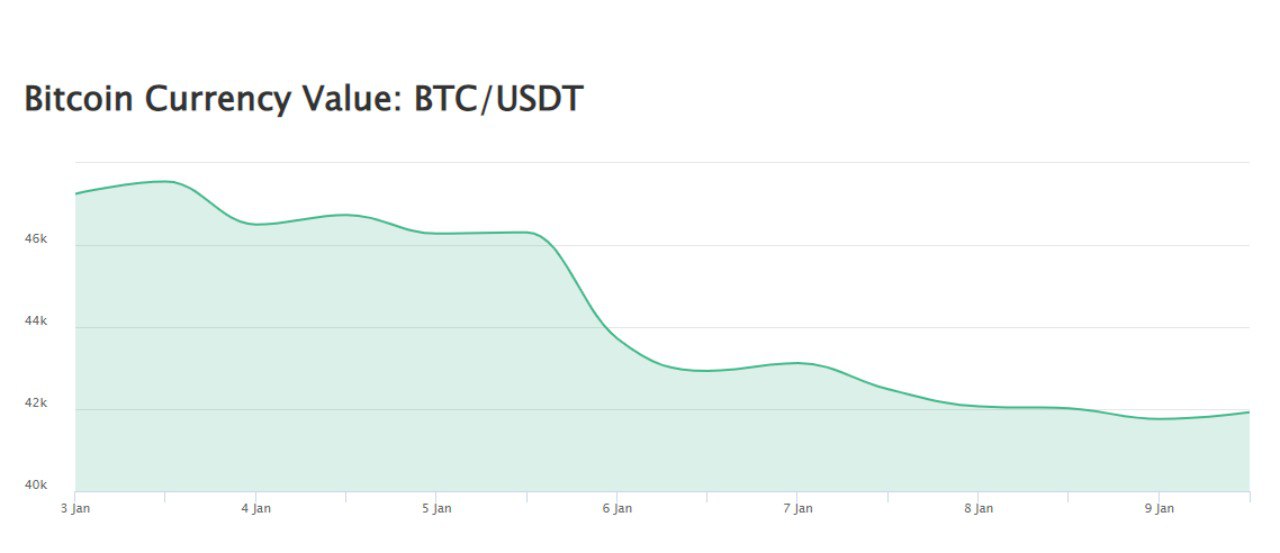Click the 6 Jan x-axis label
Image resolution: width=1280 pixels, height=553 pixels.
(617, 509)
